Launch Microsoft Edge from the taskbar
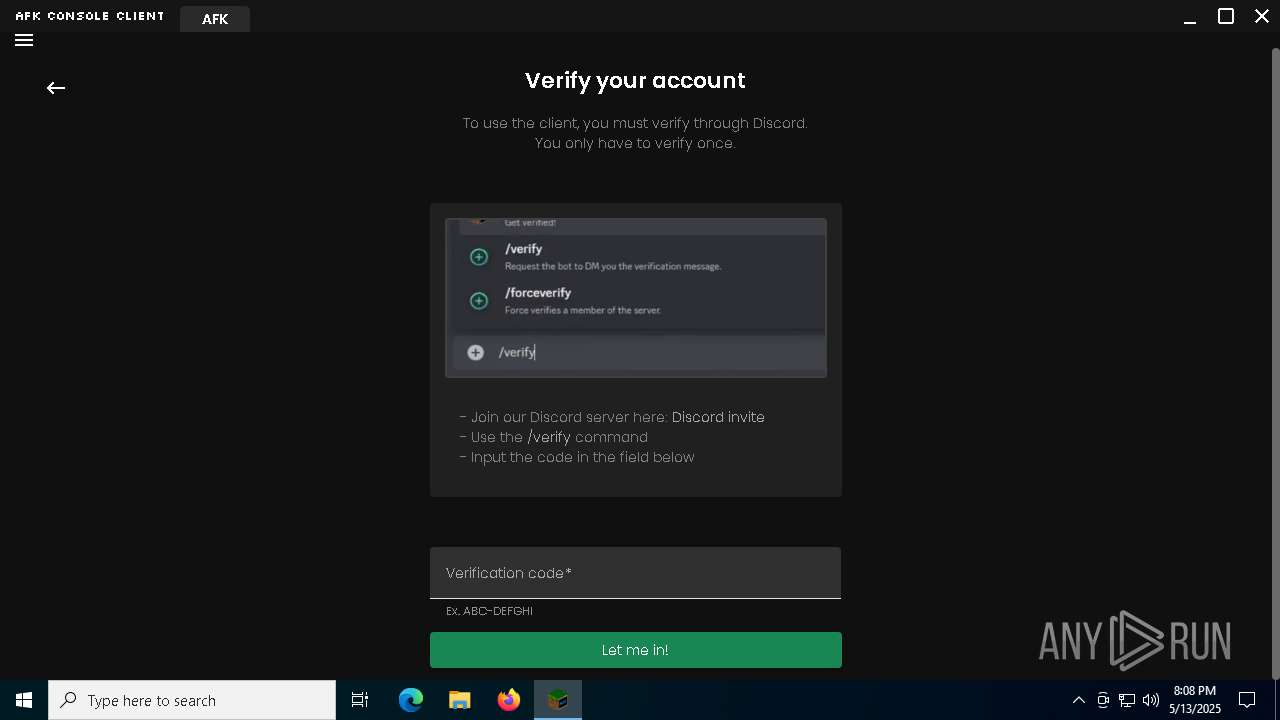The image size is (1280, 720). click(x=411, y=700)
